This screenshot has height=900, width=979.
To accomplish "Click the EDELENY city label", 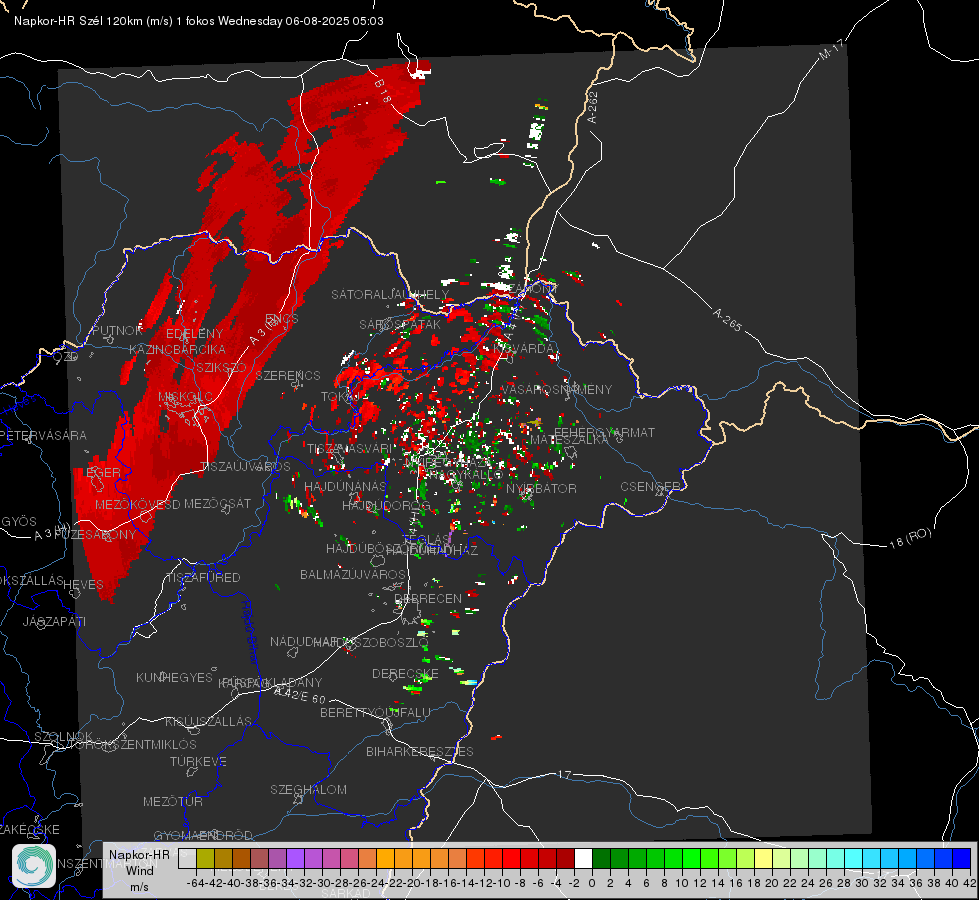I will (x=194, y=334).
